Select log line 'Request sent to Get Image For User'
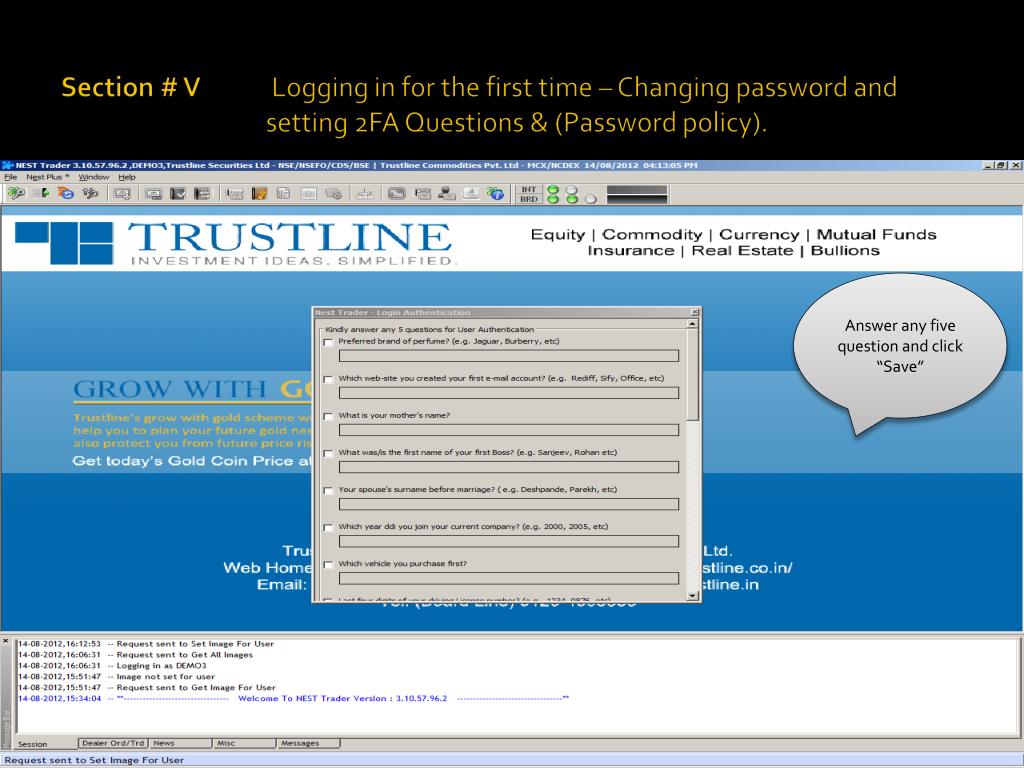The height and width of the screenshot is (768, 1024). coord(147,688)
